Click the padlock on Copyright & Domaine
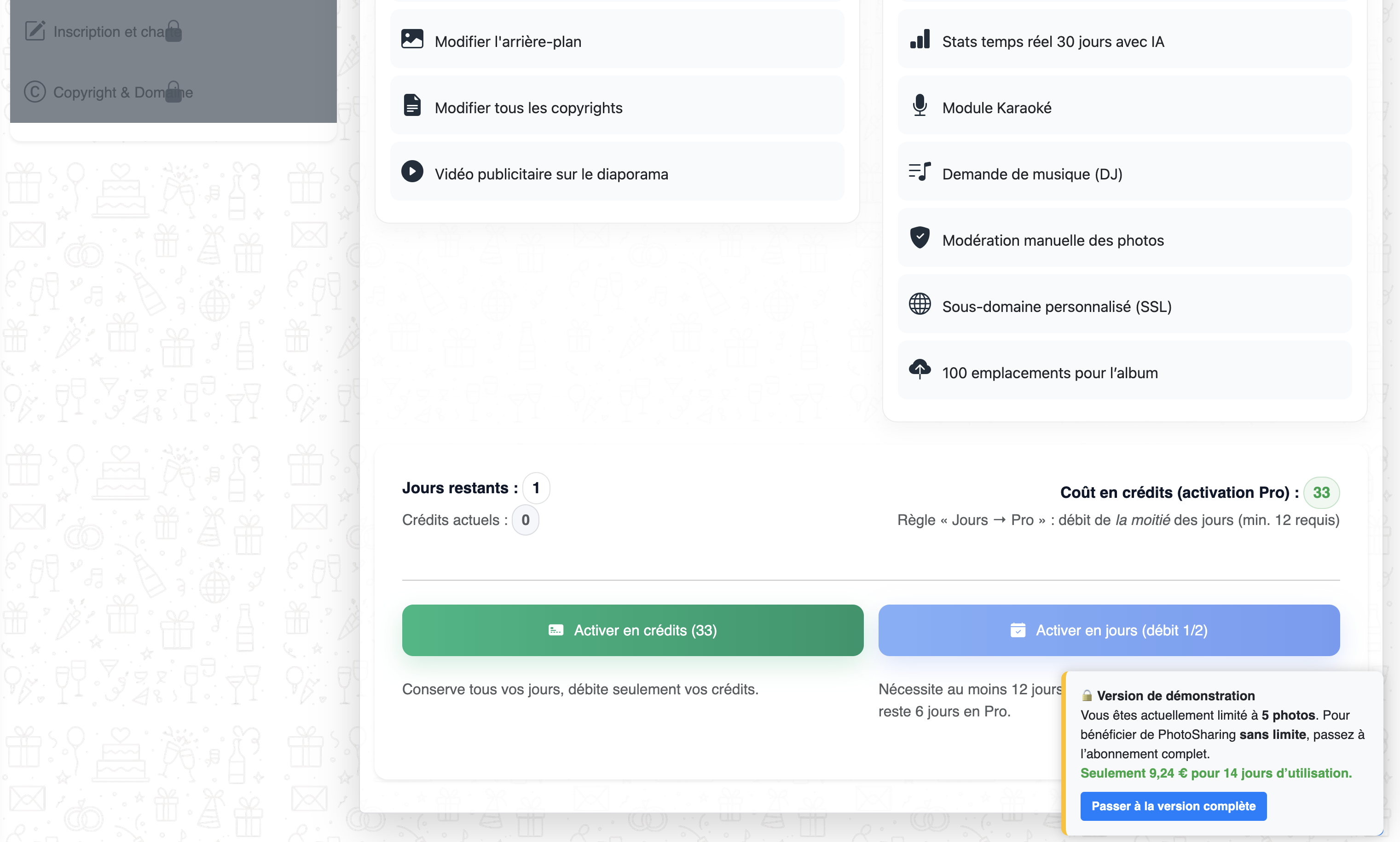The width and height of the screenshot is (1400, 842). (173, 93)
